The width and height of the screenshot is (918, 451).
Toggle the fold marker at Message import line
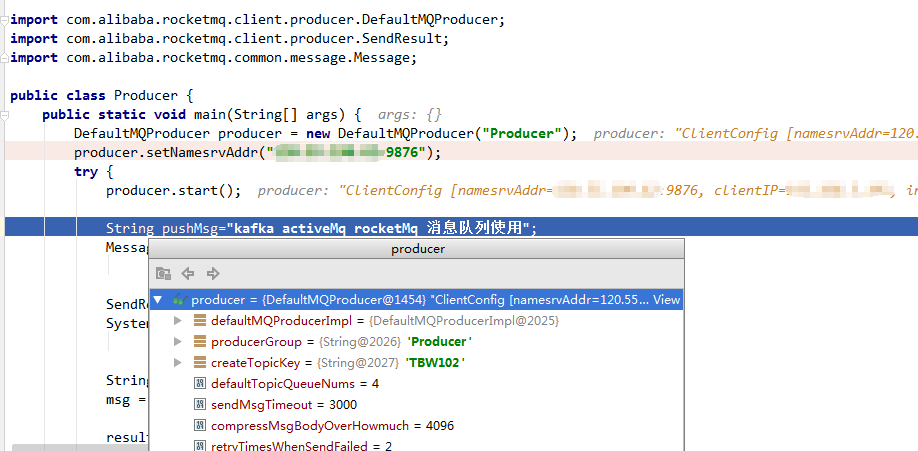(x=5, y=58)
